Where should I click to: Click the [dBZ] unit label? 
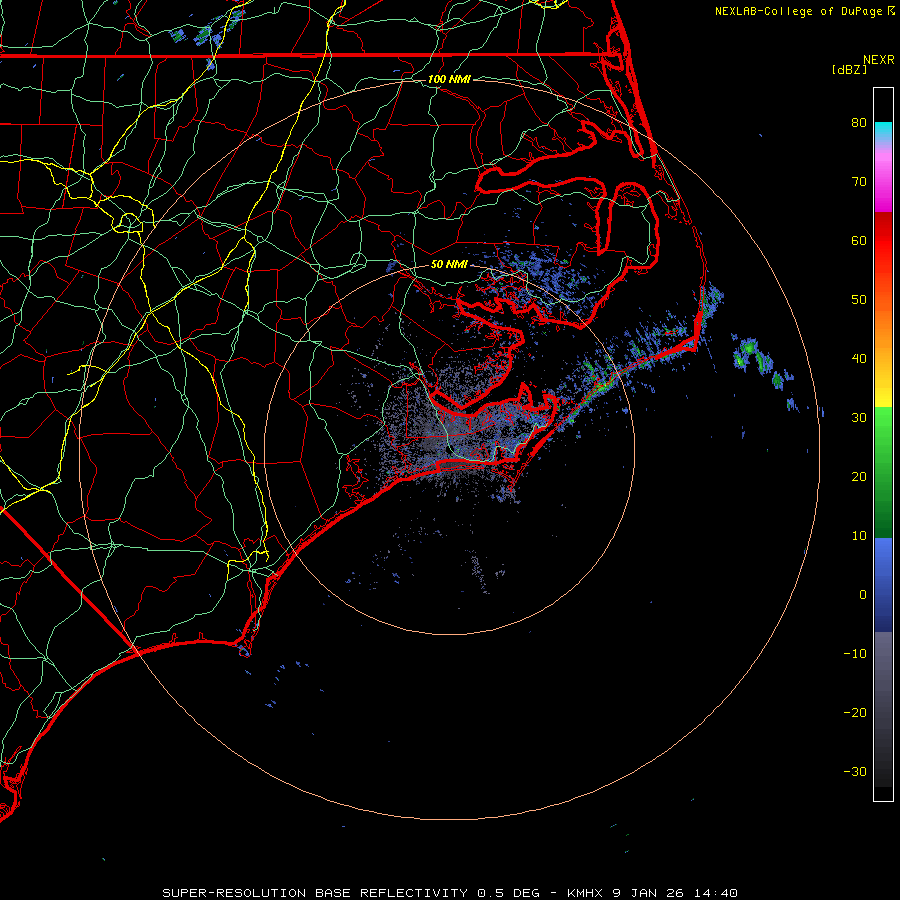(849, 69)
